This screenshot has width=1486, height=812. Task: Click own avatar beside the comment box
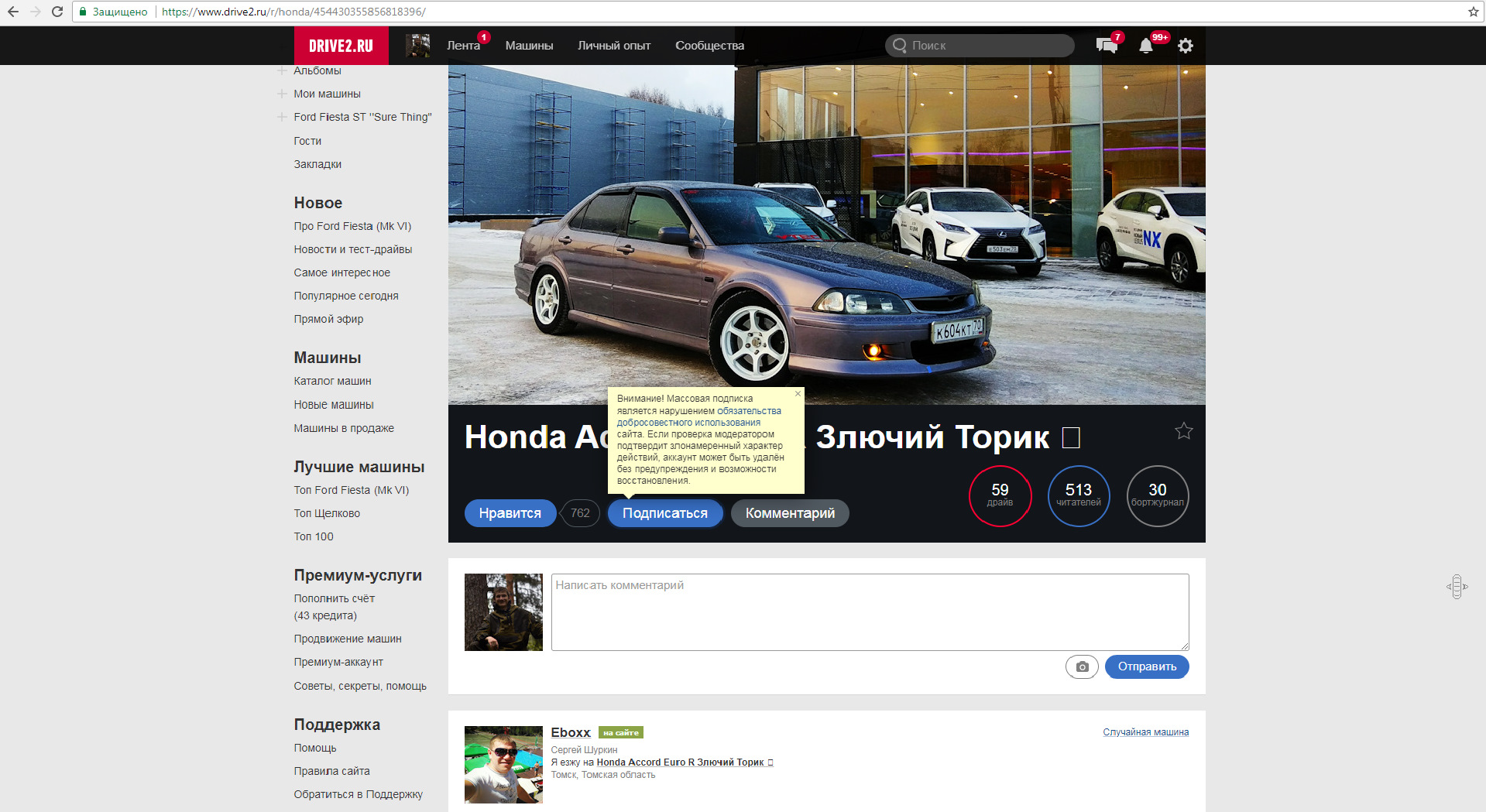[503, 612]
